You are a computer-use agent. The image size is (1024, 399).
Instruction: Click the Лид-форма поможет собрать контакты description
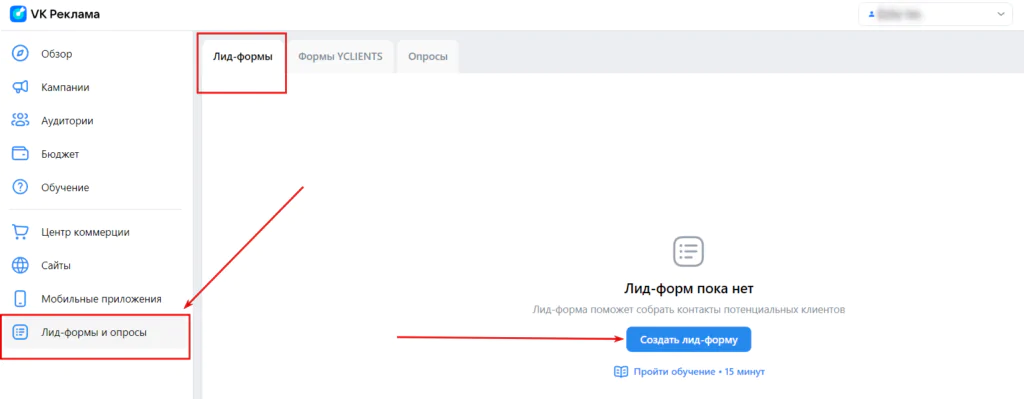click(x=688, y=310)
